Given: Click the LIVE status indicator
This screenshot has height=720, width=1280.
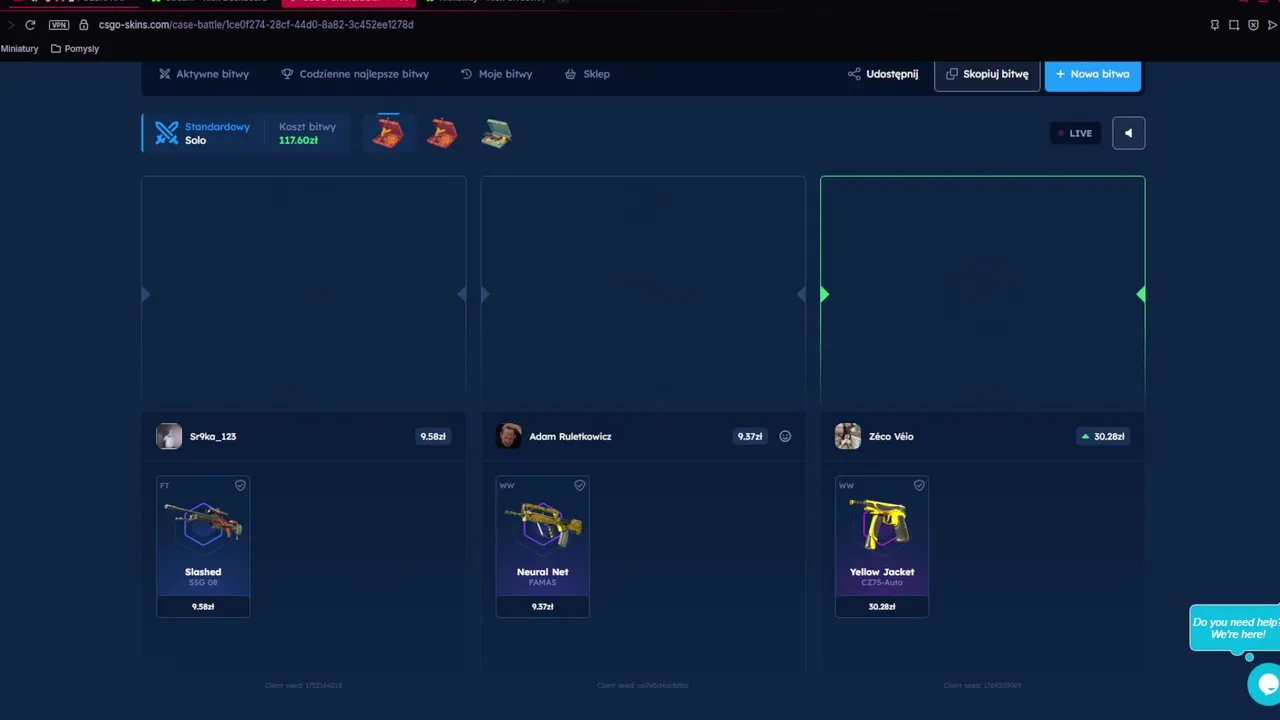Looking at the screenshot, I should click(x=1075, y=133).
